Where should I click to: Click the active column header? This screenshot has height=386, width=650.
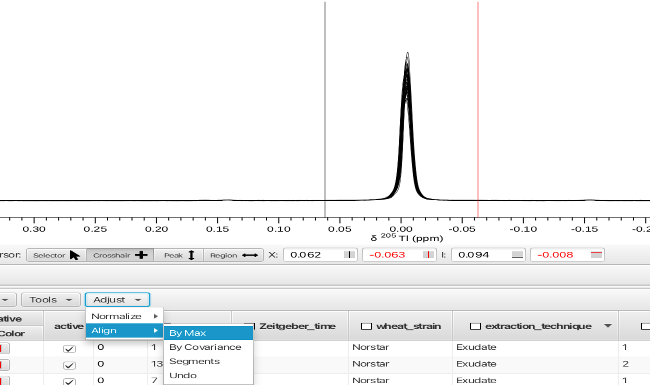tap(68, 326)
